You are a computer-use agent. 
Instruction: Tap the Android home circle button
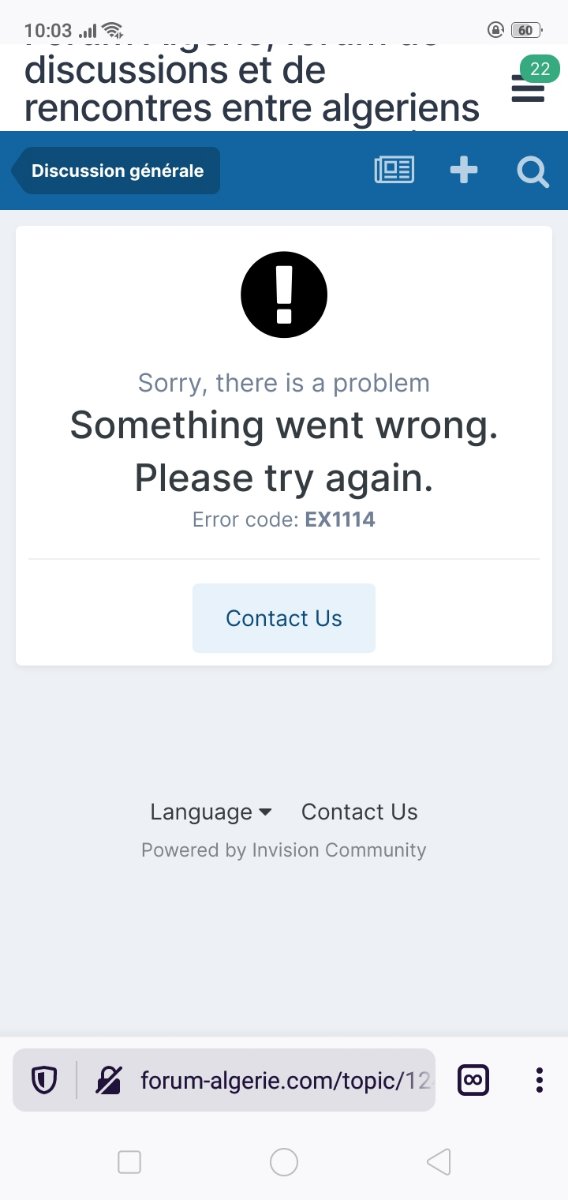(284, 1161)
